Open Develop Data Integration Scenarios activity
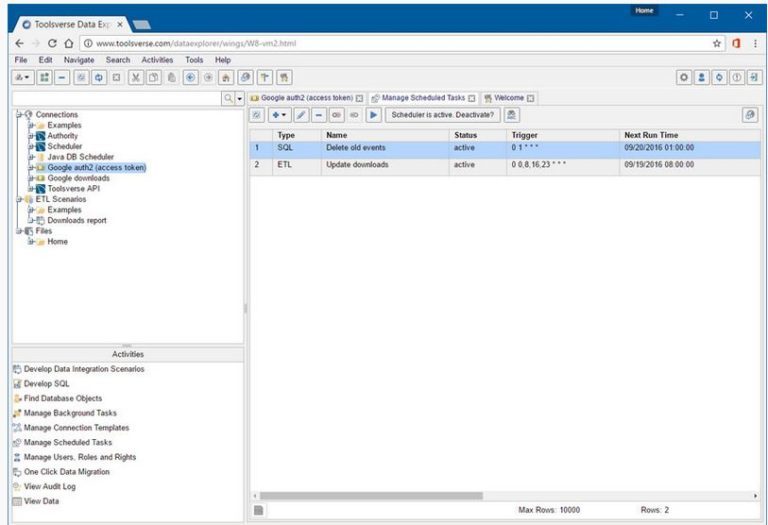Image resolution: width=768 pixels, height=525 pixels. click(84, 369)
